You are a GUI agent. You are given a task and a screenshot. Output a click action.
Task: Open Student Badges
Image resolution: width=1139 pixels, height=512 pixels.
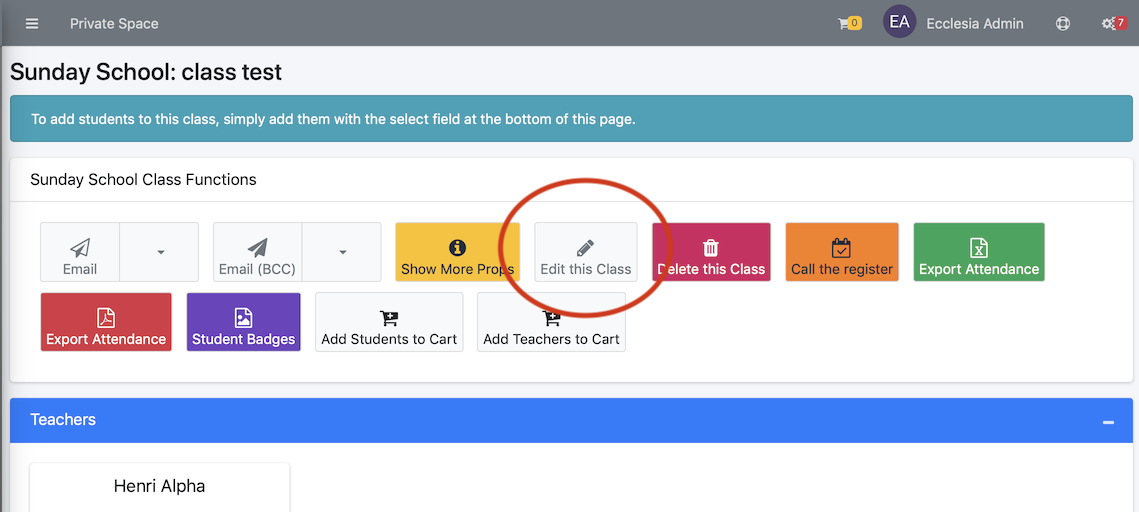243,322
